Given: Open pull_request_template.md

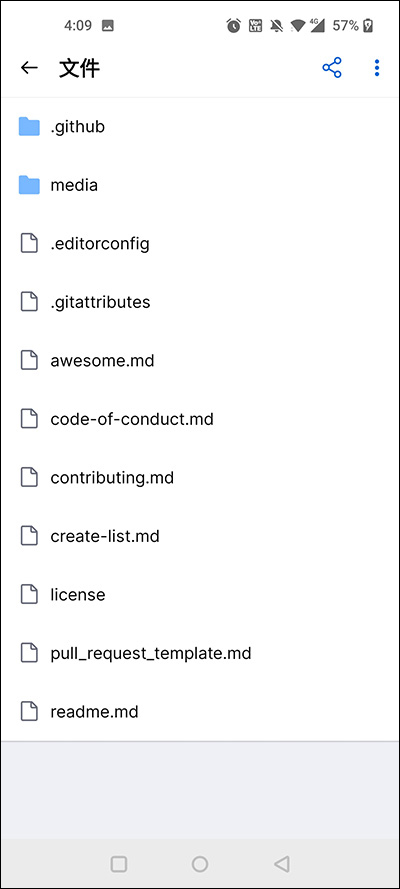Looking at the screenshot, I should [x=200, y=653].
